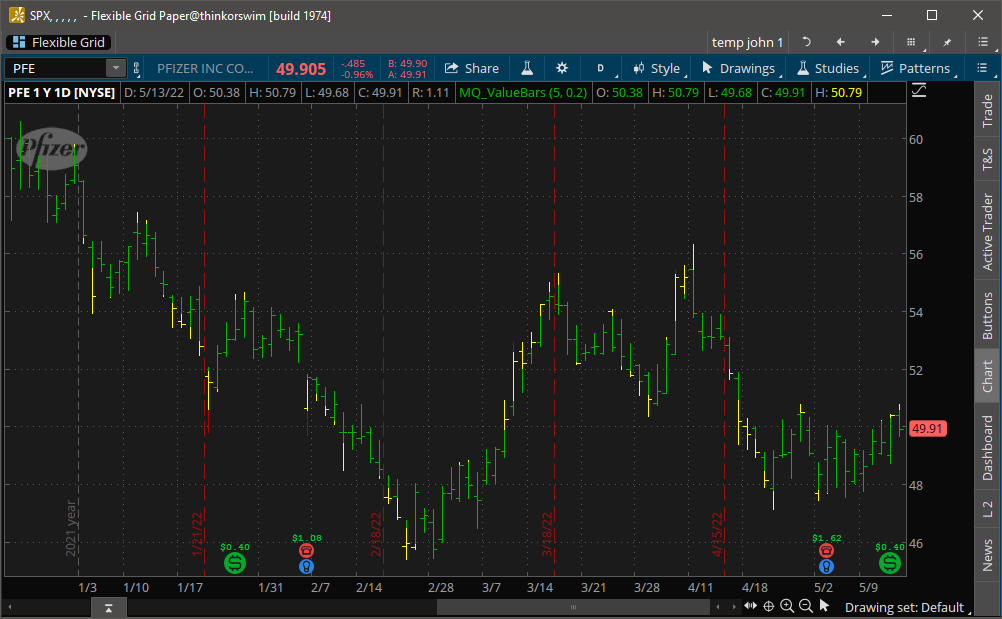Screen dimensions: 1002x619
Task: Open the Style menu
Action: (657, 68)
